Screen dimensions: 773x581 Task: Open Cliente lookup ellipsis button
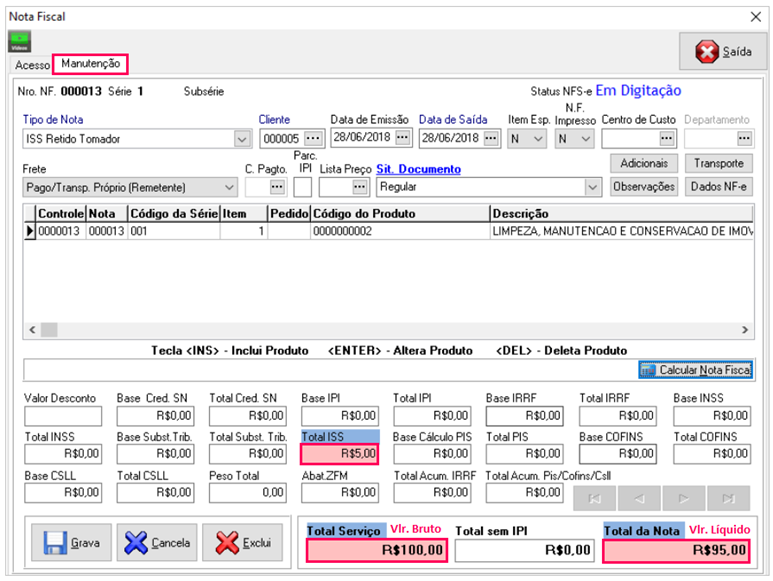tap(314, 138)
